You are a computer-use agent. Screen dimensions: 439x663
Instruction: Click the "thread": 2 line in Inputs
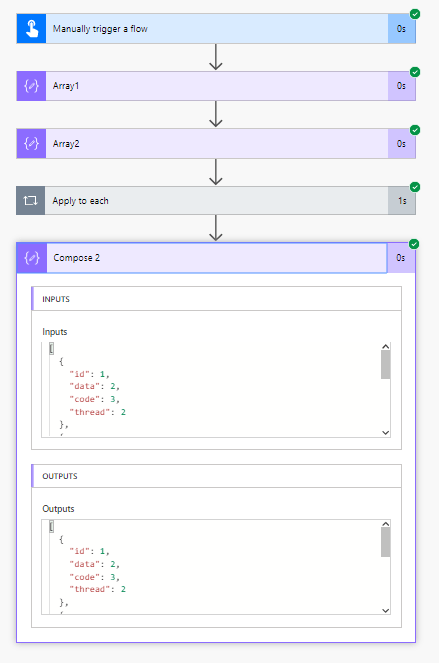click(98, 412)
